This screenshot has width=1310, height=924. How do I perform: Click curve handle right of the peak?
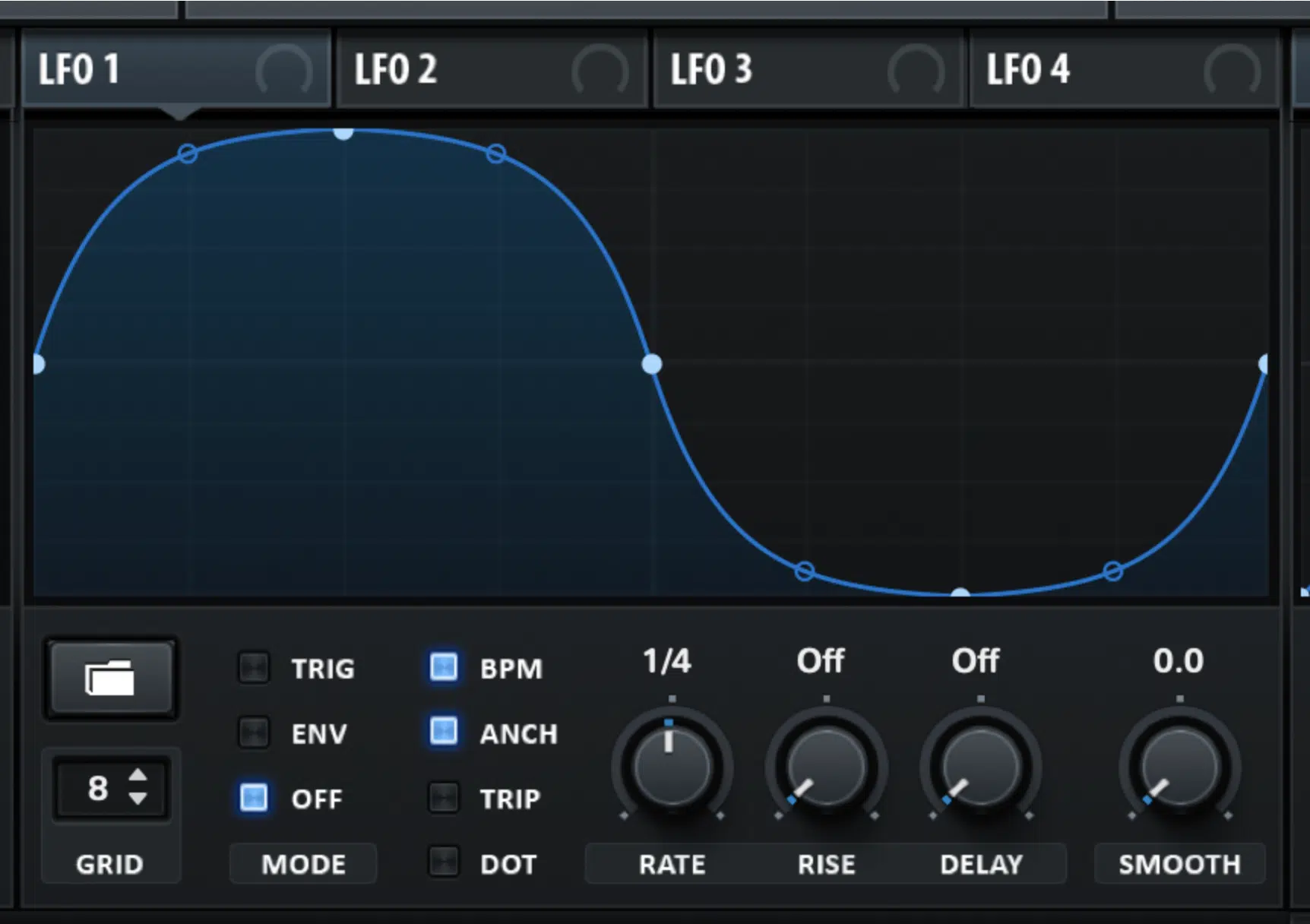(x=495, y=153)
